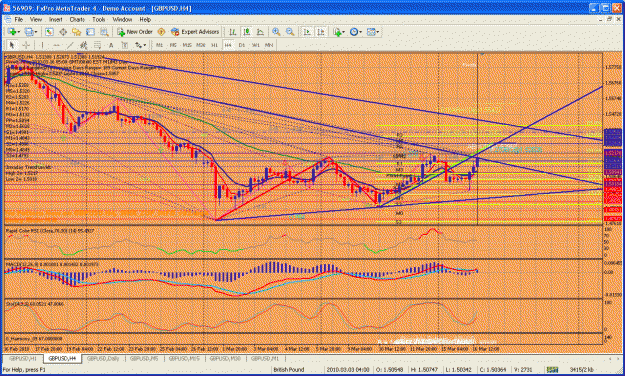
Task: Open the Templates dropdown
Action: 373,32
